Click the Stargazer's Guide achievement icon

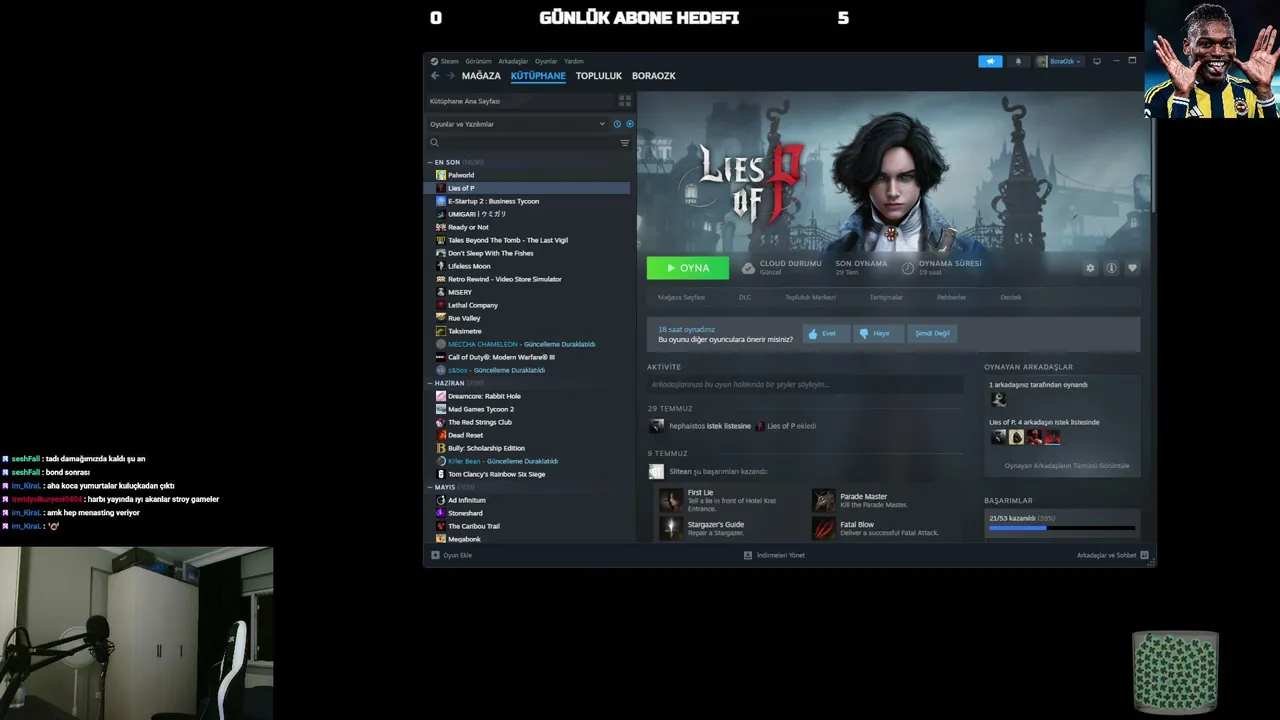coord(671,528)
